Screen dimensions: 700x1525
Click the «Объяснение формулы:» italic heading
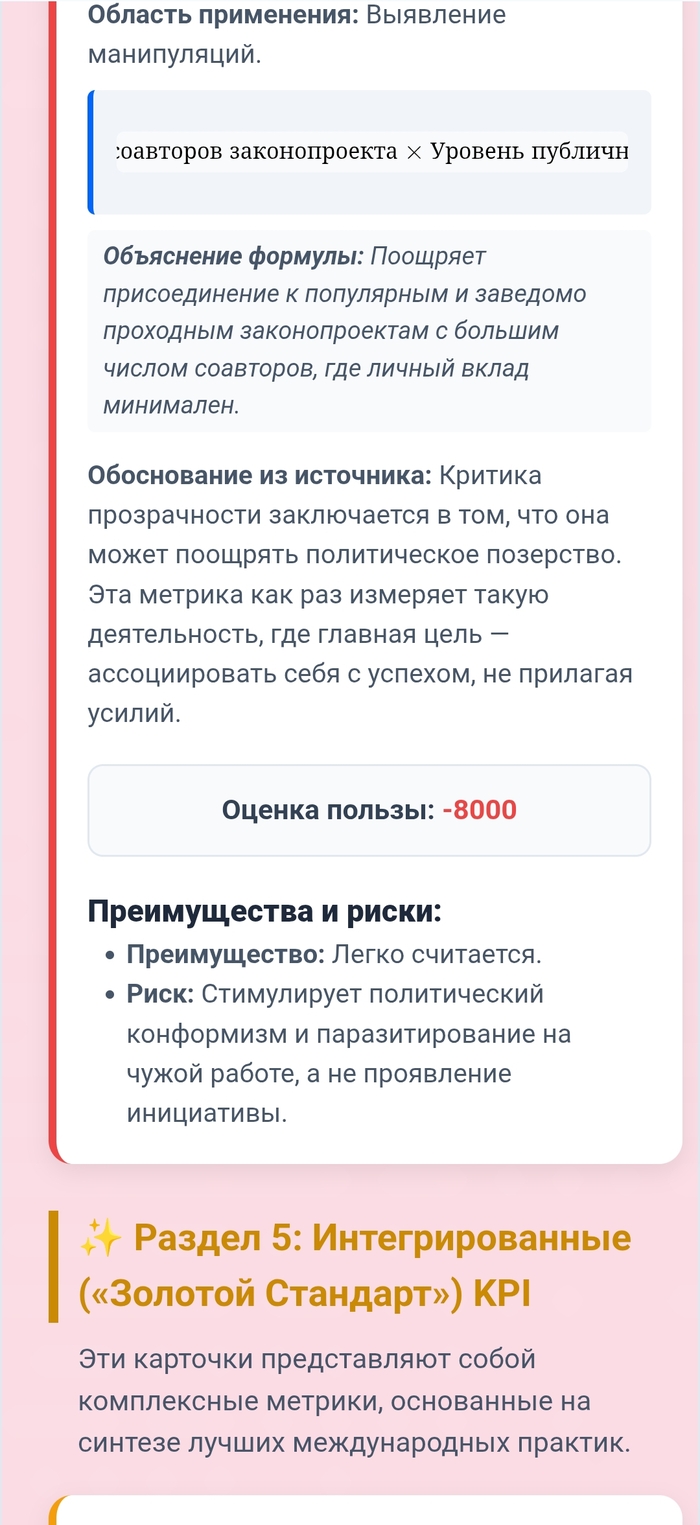(x=233, y=256)
